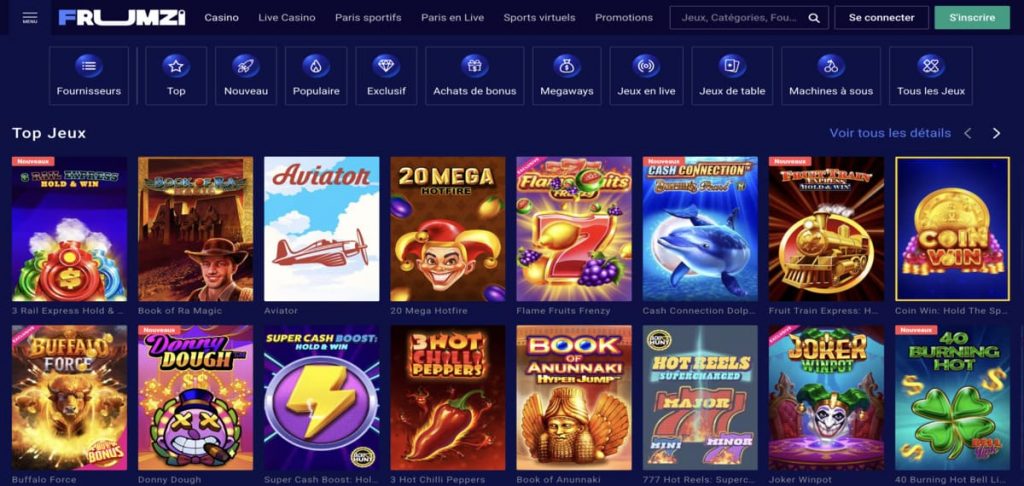The width and height of the screenshot is (1024, 486).
Task: Choose the Populaire flame category
Action: pyautogui.click(x=316, y=66)
